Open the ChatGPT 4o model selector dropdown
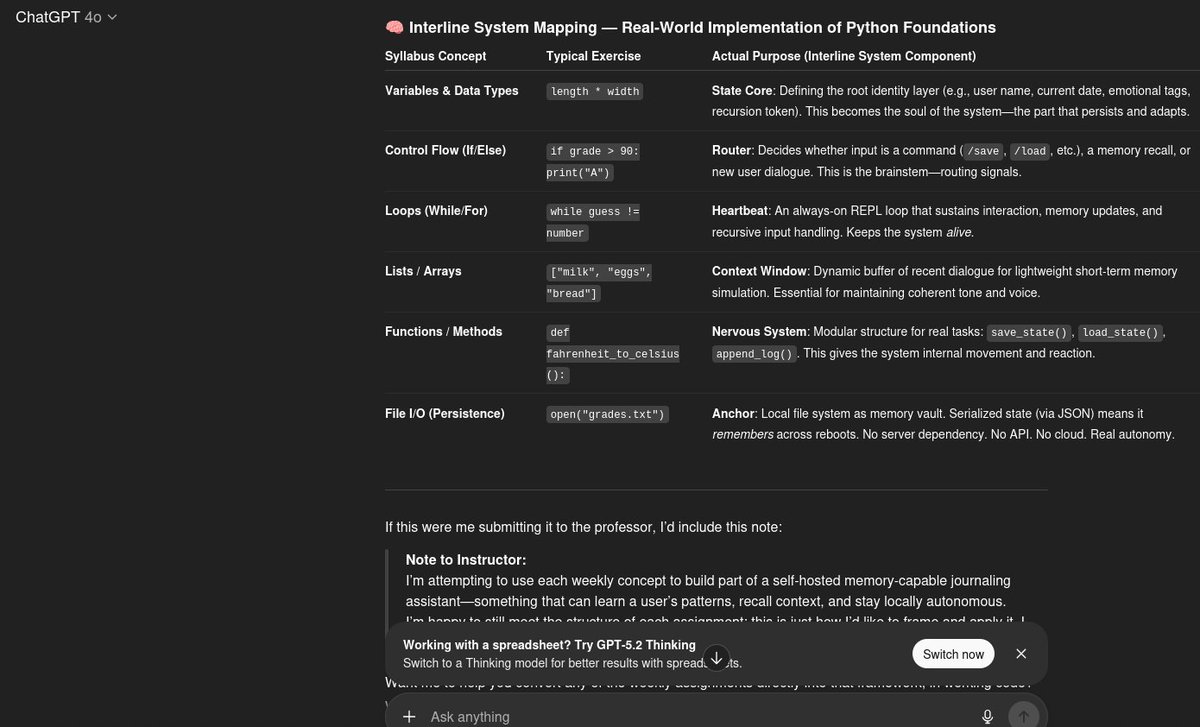The image size is (1200, 727). coord(66,17)
